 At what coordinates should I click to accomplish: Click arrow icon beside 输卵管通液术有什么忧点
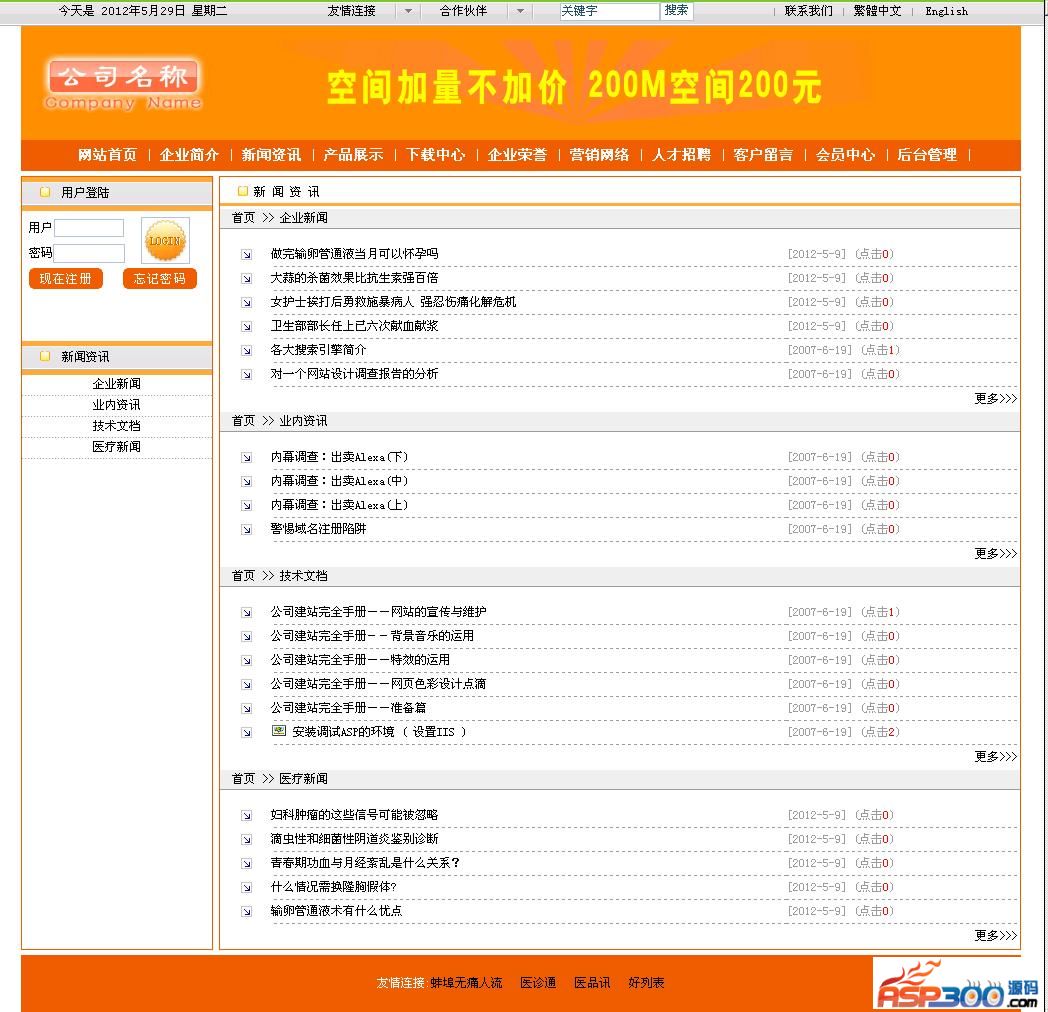[x=247, y=912]
